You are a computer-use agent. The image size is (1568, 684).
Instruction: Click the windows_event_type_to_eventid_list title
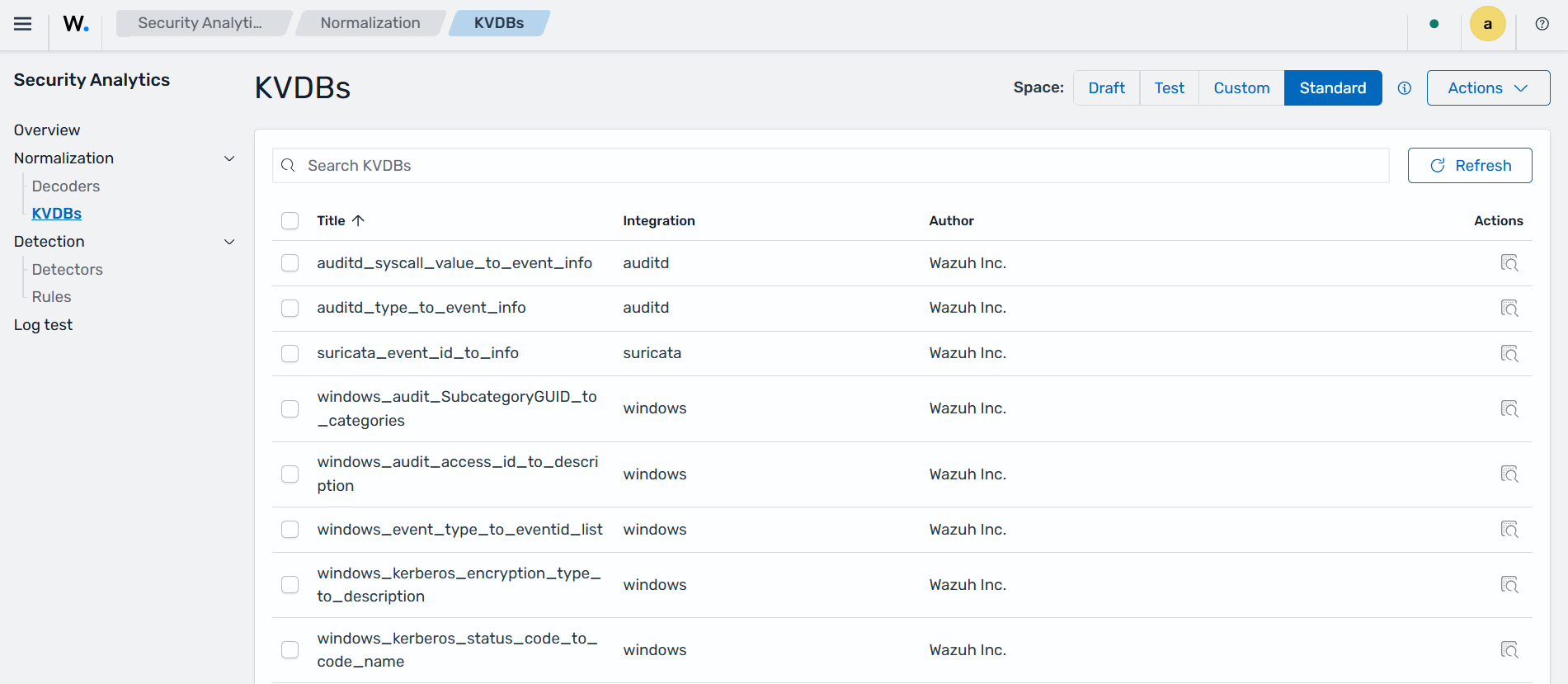click(x=460, y=530)
